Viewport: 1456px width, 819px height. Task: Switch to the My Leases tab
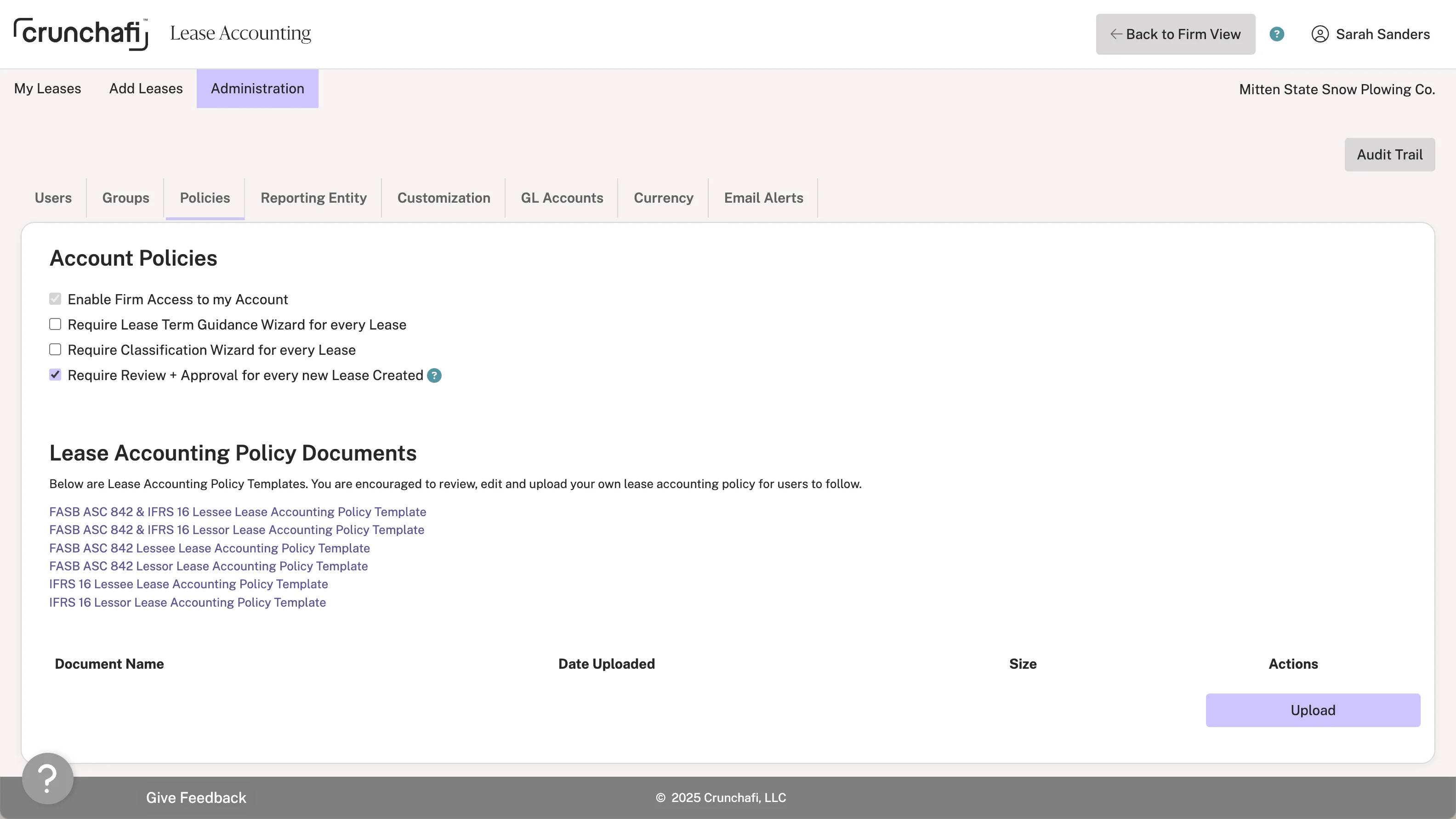[x=47, y=89]
